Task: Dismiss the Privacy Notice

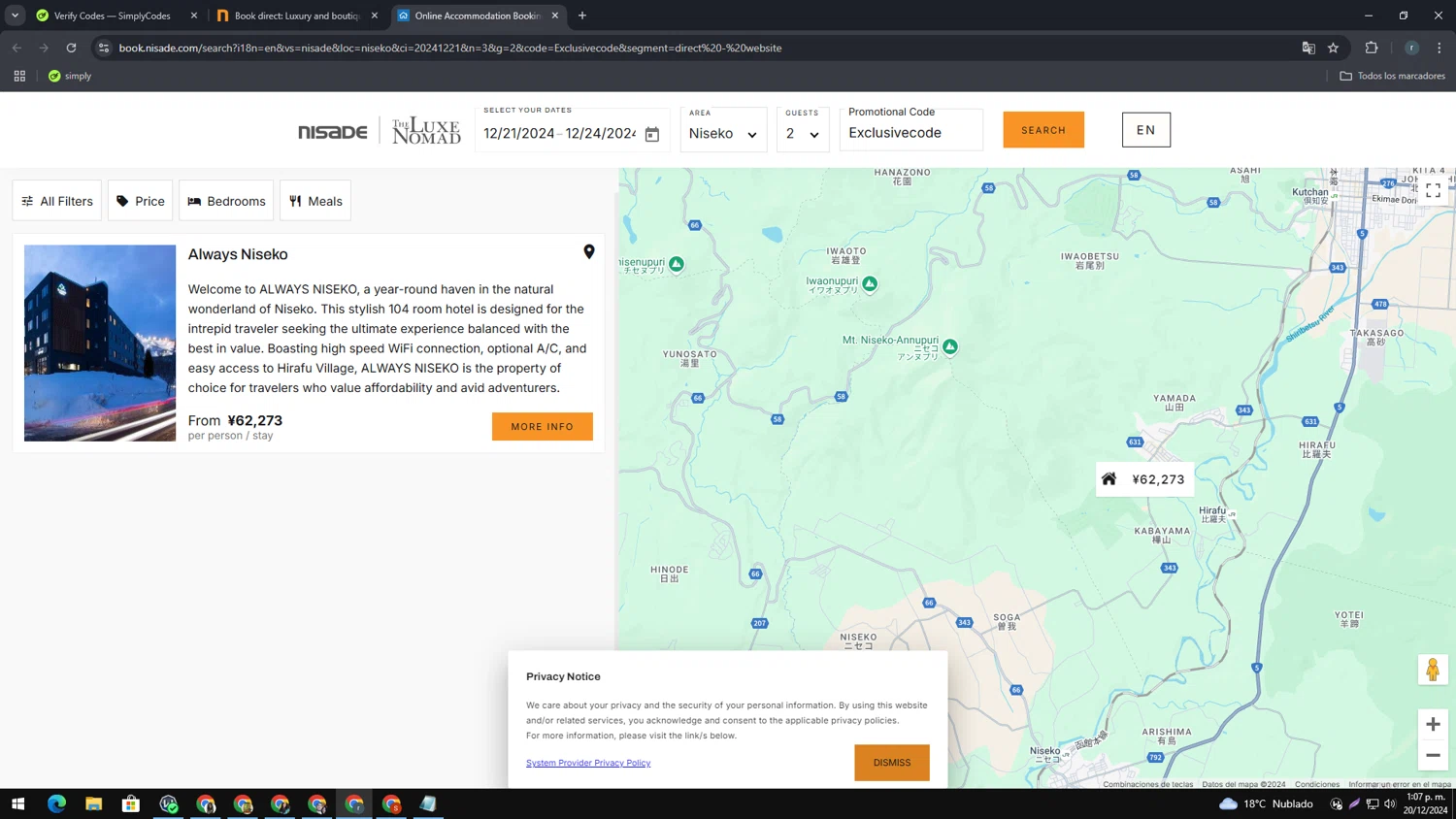Action: click(x=892, y=763)
